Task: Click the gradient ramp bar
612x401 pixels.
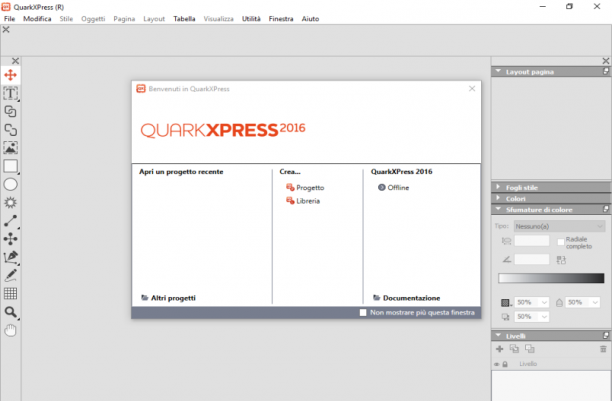Action: tap(551, 278)
